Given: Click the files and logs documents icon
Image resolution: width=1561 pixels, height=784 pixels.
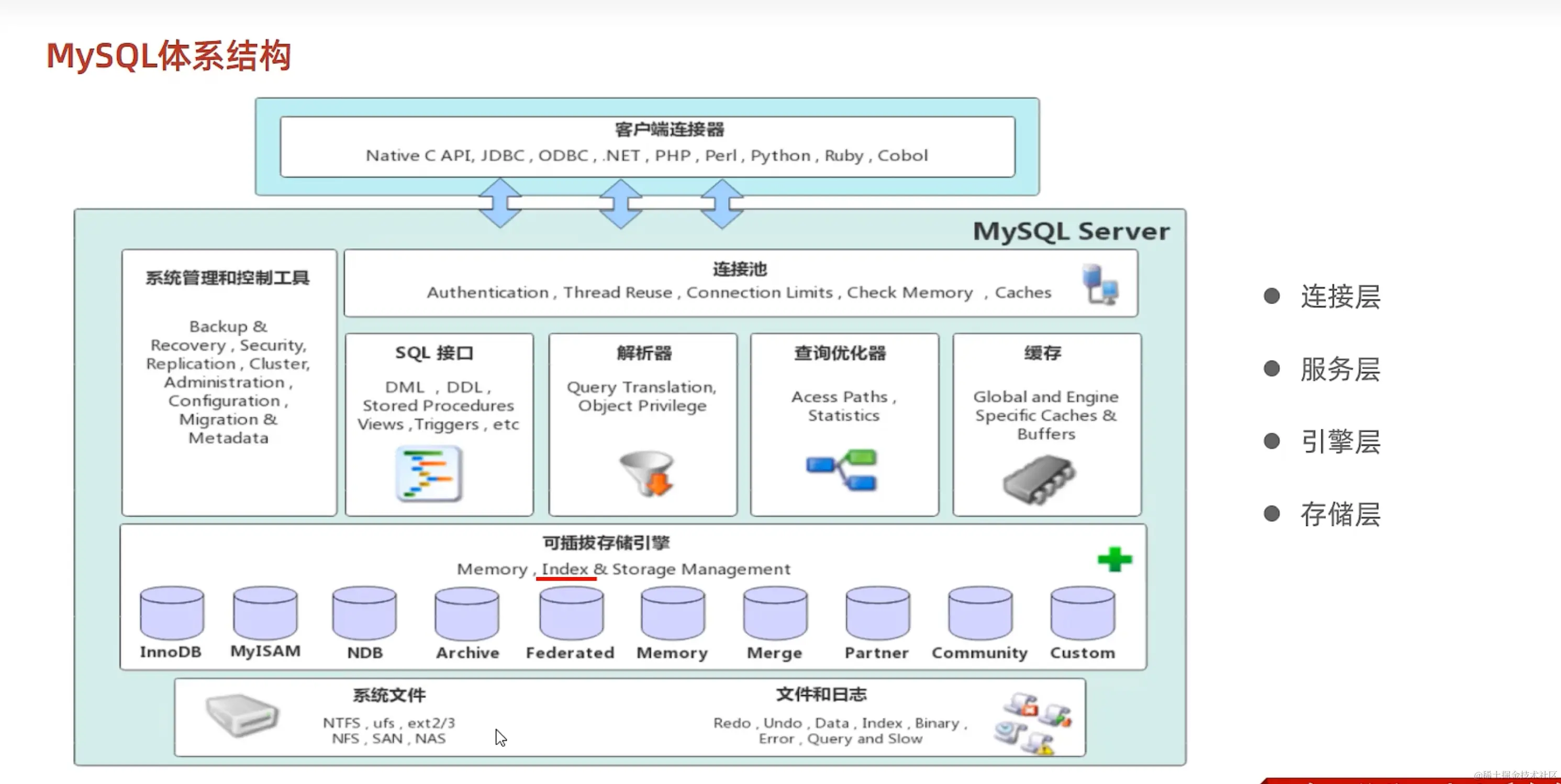Looking at the screenshot, I should (x=1033, y=723).
